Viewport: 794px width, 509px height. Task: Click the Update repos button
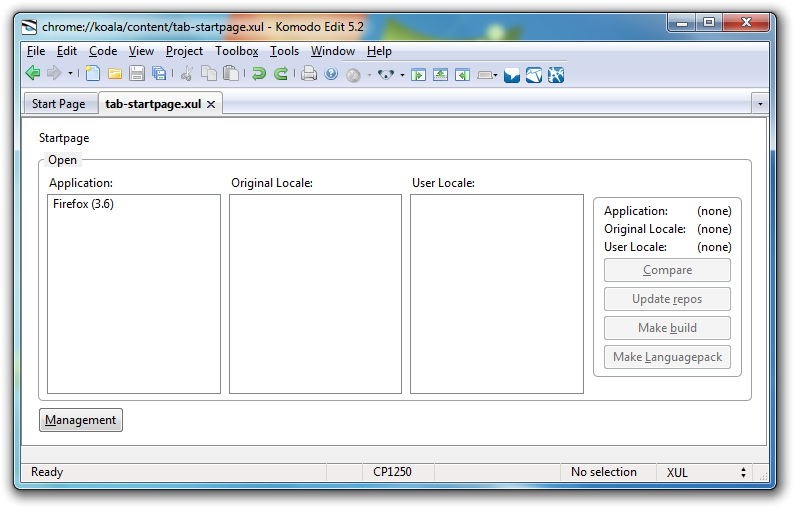[x=667, y=299]
